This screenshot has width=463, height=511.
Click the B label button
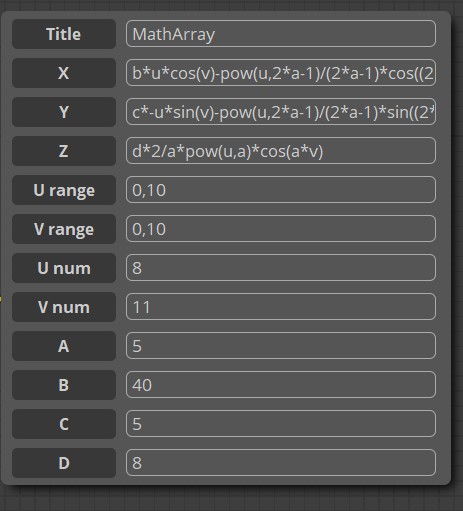[x=64, y=385]
